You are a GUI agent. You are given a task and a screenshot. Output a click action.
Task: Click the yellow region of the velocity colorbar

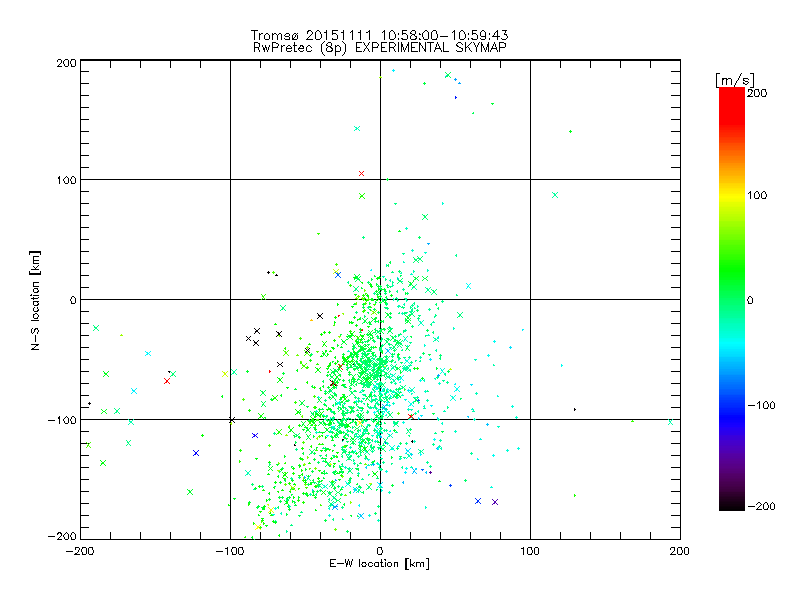732,195
